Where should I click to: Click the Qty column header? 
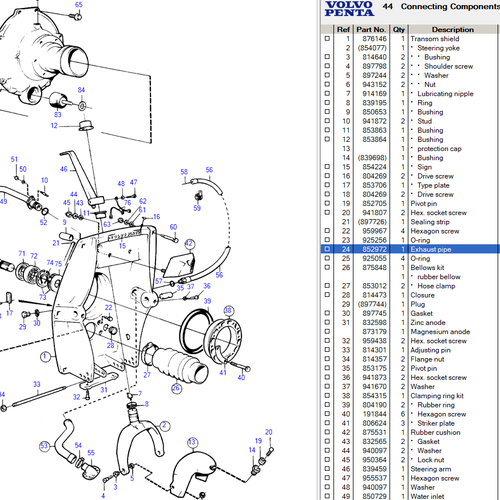coord(398,29)
